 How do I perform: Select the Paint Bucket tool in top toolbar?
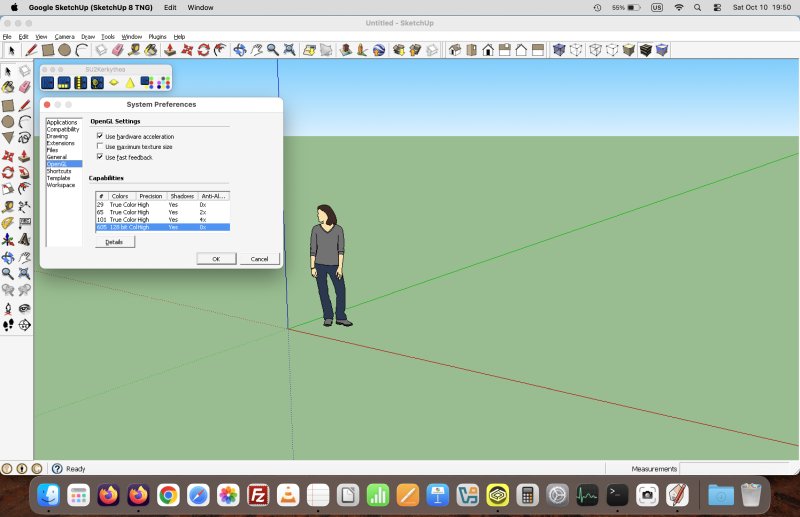coord(151,50)
